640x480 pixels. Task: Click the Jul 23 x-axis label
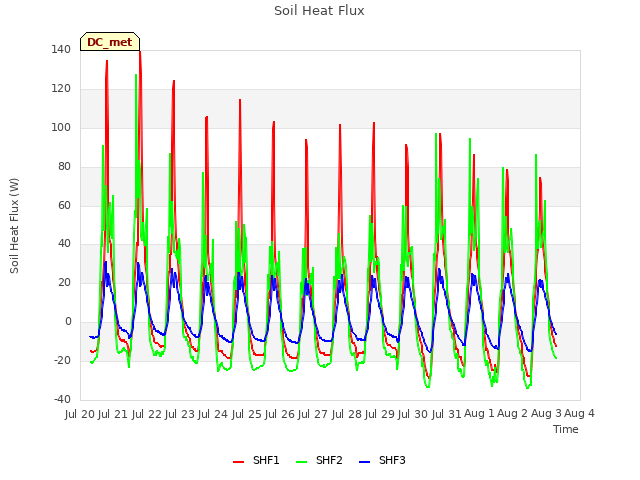[x=179, y=414]
